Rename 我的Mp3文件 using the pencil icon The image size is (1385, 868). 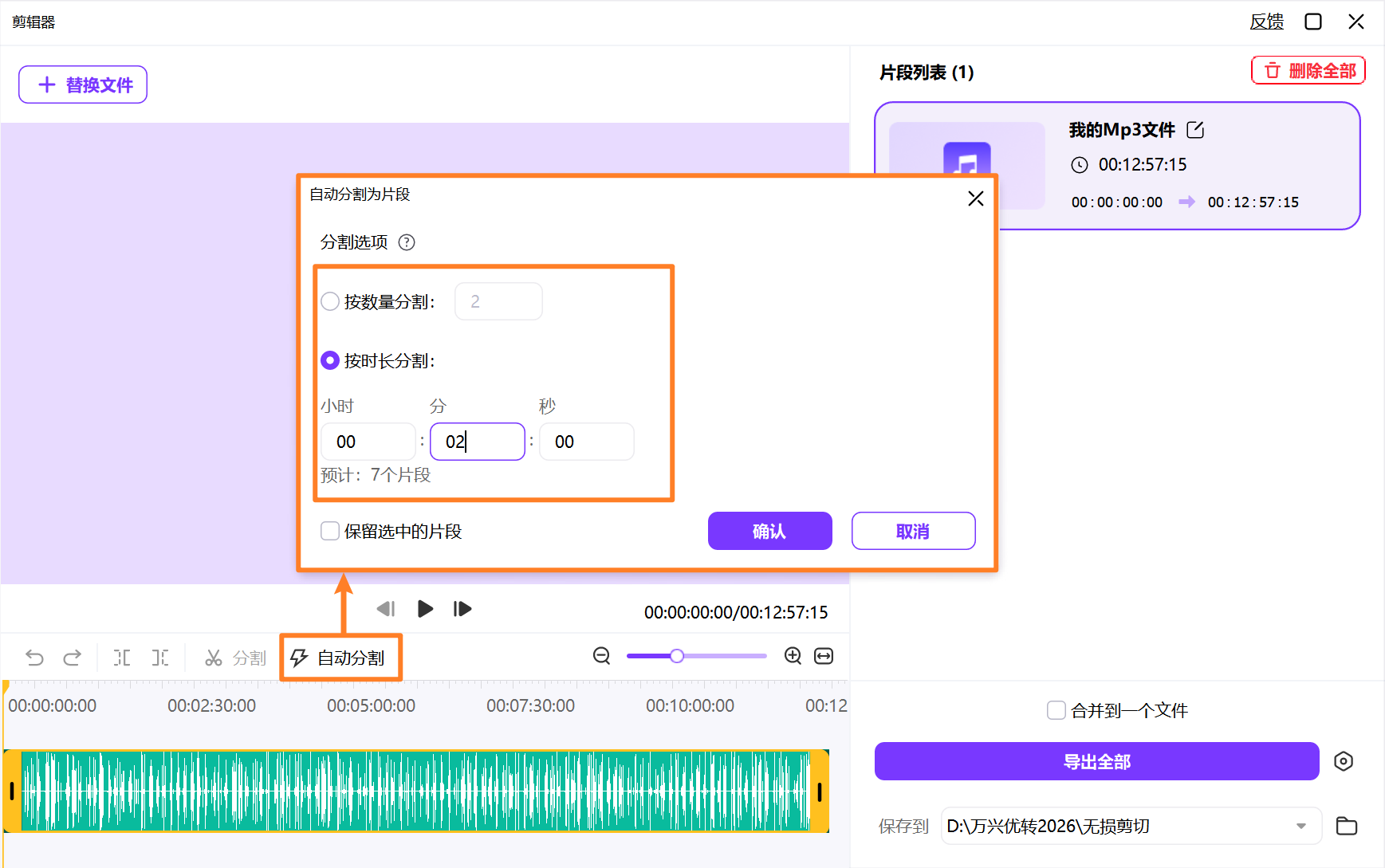tap(1194, 129)
